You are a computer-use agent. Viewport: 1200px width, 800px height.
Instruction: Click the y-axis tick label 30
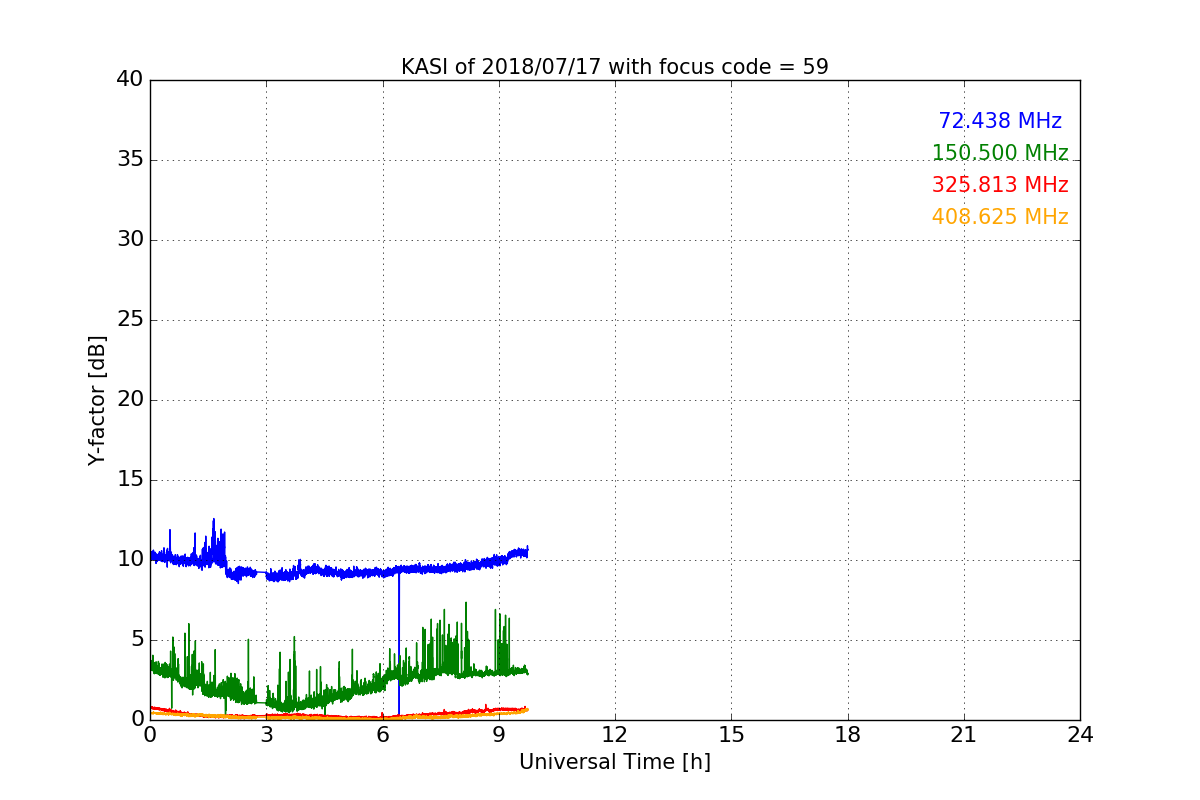tap(130, 239)
